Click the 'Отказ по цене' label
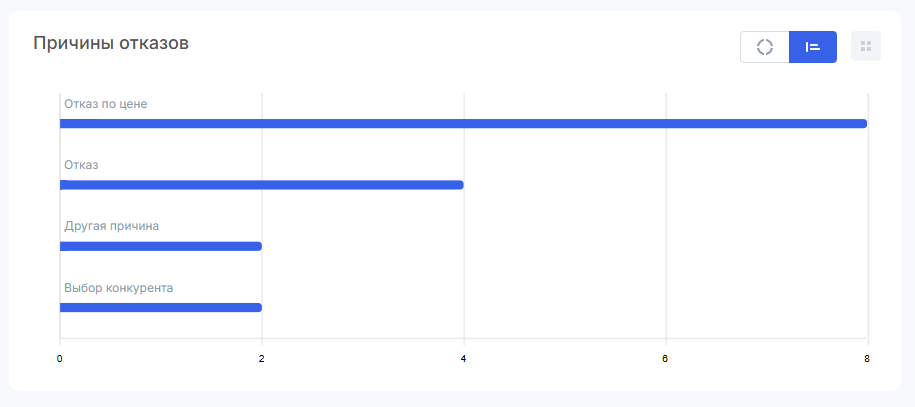This screenshot has width=915, height=407. (x=106, y=104)
